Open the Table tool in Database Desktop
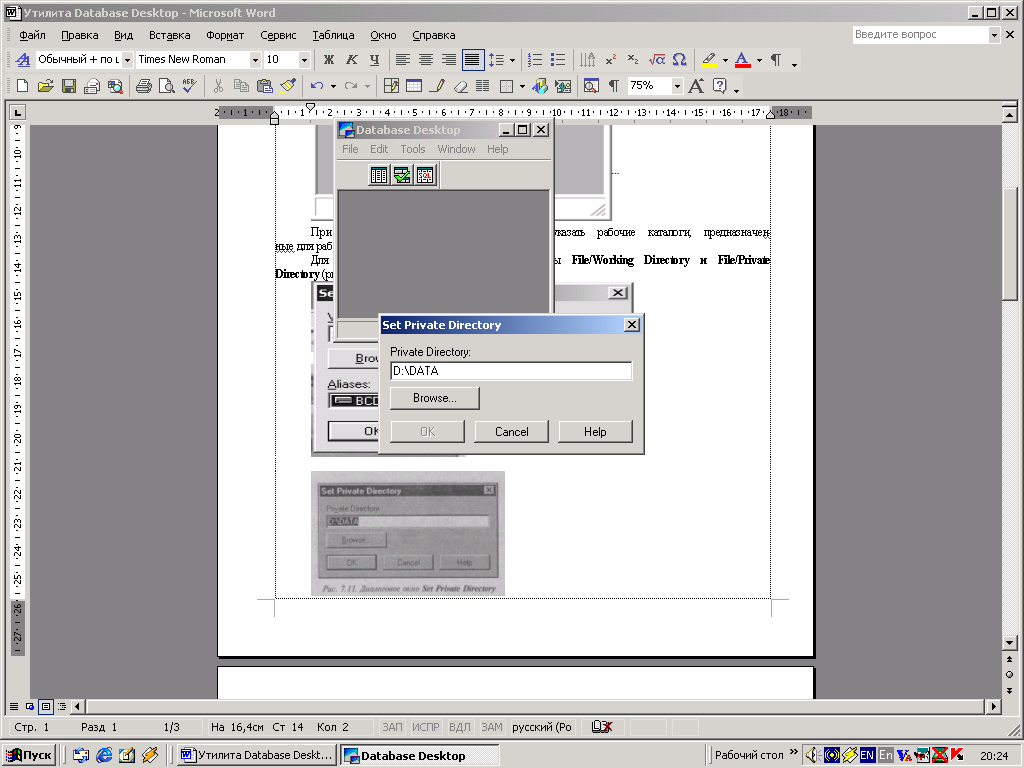This screenshot has height=768, width=1024. [379, 175]
